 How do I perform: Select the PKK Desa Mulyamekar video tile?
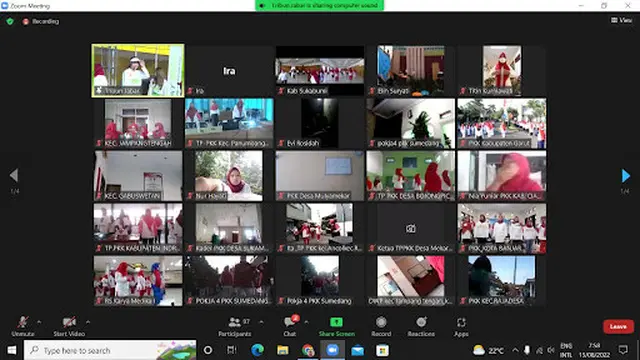pos(320,176)
